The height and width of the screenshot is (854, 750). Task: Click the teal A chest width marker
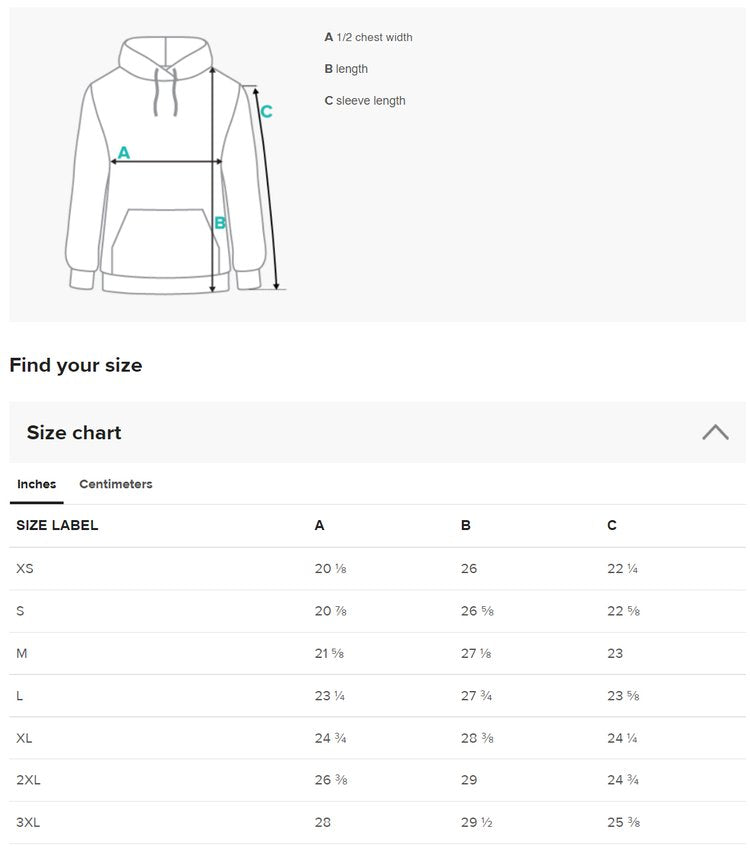click(124, 153)
